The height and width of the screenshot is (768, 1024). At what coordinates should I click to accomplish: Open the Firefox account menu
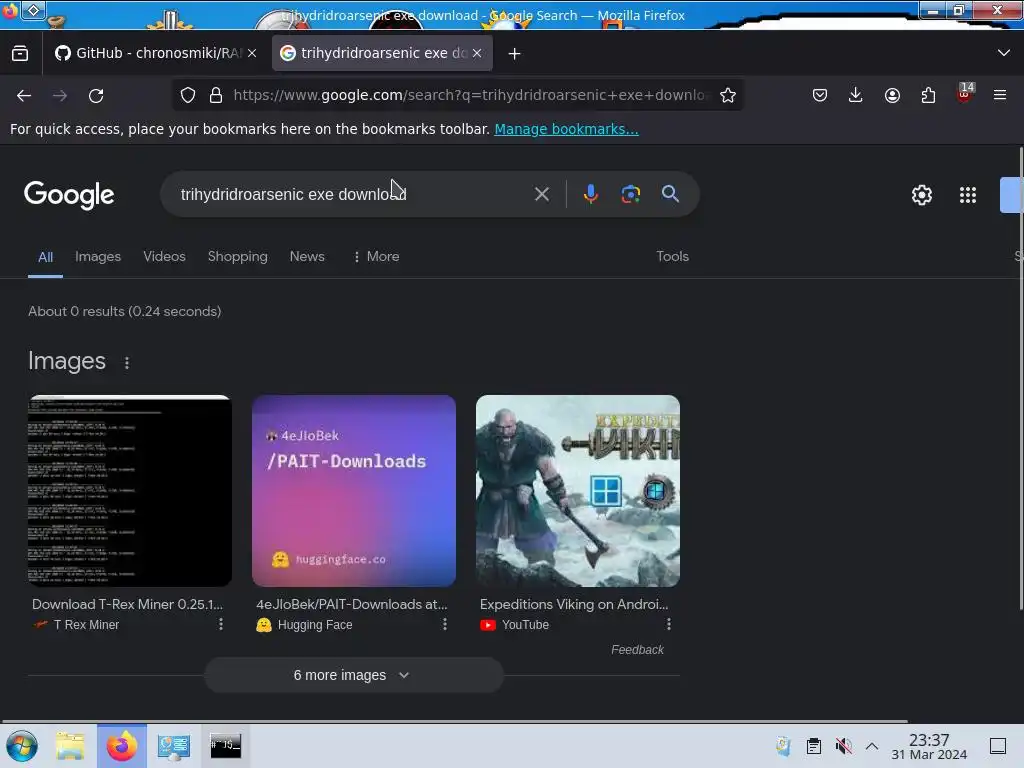click(892, 95)
